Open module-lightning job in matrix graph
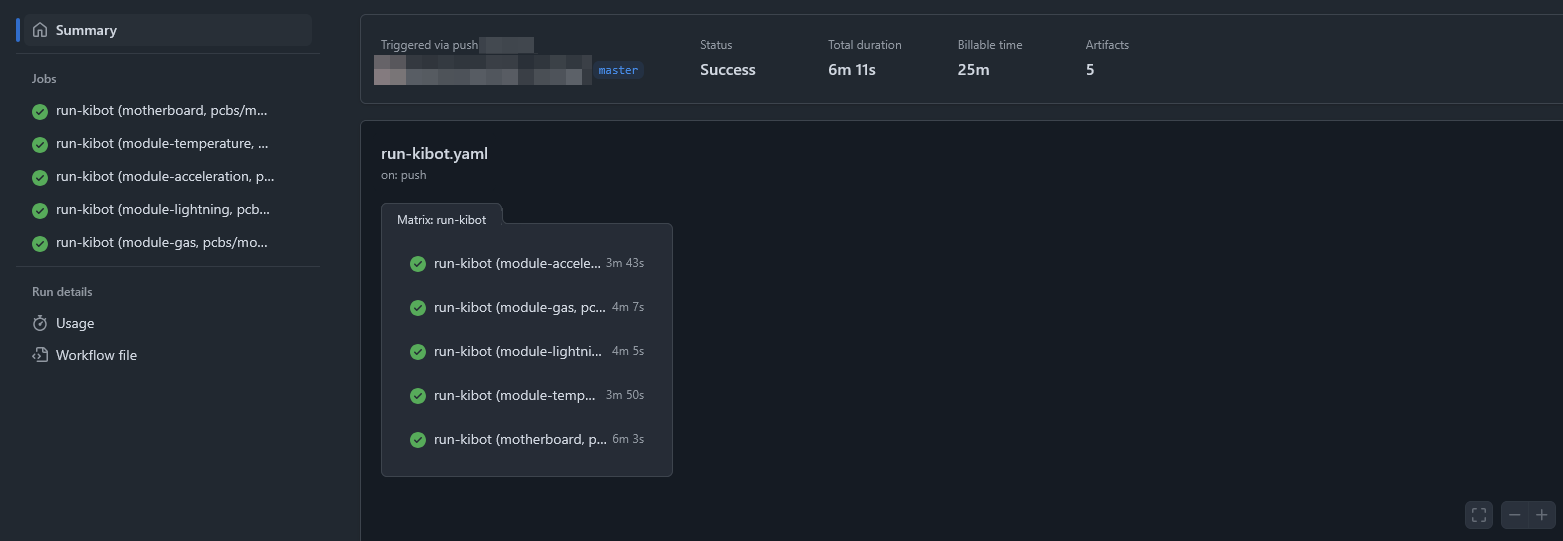Image resolution: width=1563 pixels, height=541 pixels. 518,352
